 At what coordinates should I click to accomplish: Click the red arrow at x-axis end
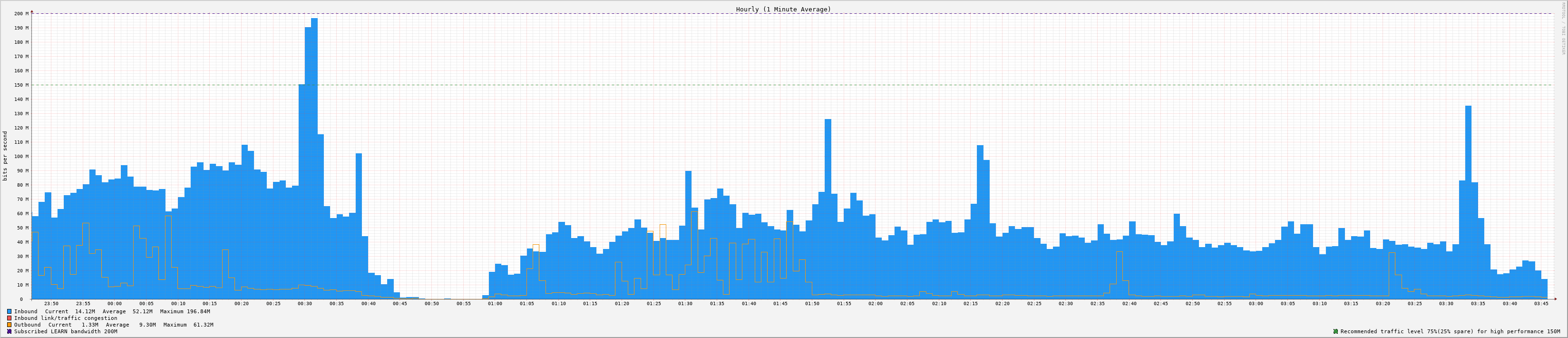pos(1555,299)
